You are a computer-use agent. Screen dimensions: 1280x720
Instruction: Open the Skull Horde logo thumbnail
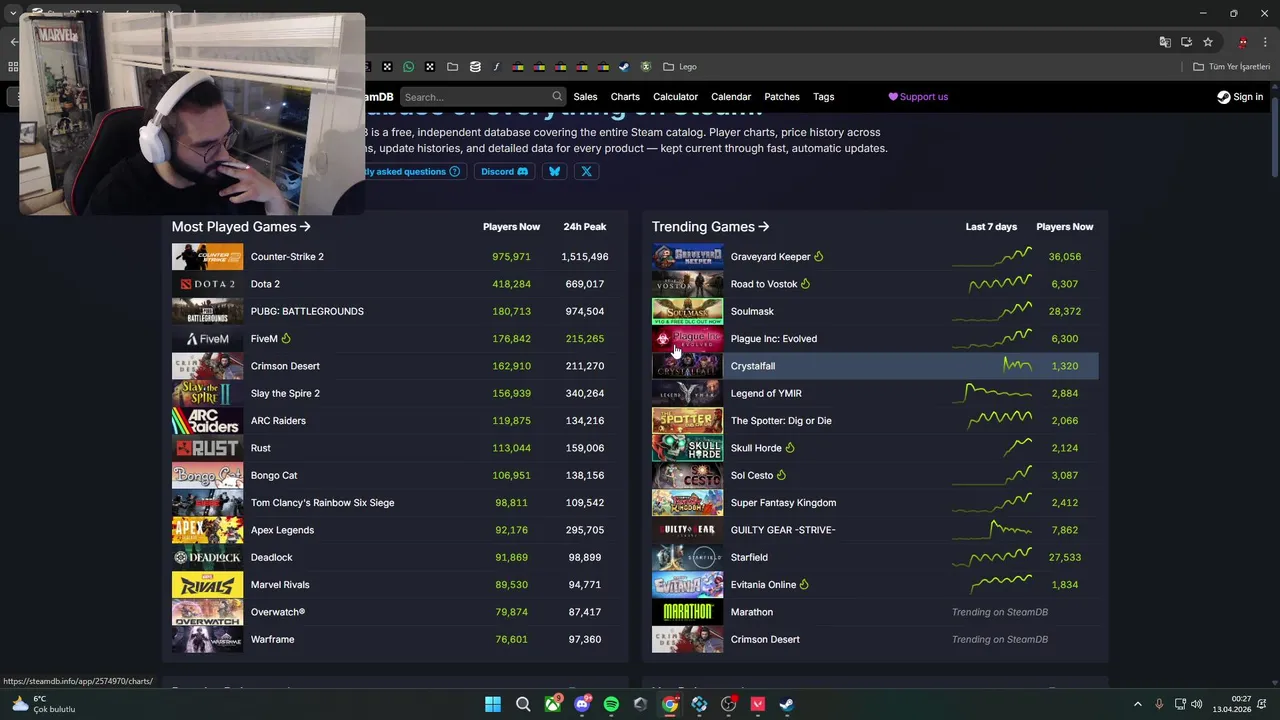click(687, 448)
